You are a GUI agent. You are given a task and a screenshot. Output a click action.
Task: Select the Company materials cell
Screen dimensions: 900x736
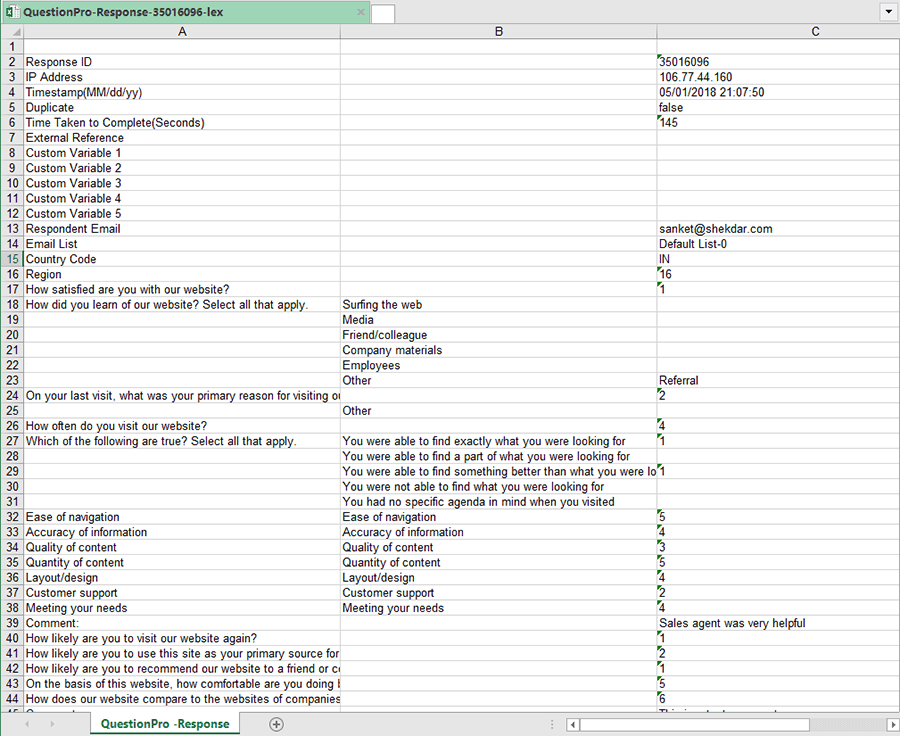point(498,350)
